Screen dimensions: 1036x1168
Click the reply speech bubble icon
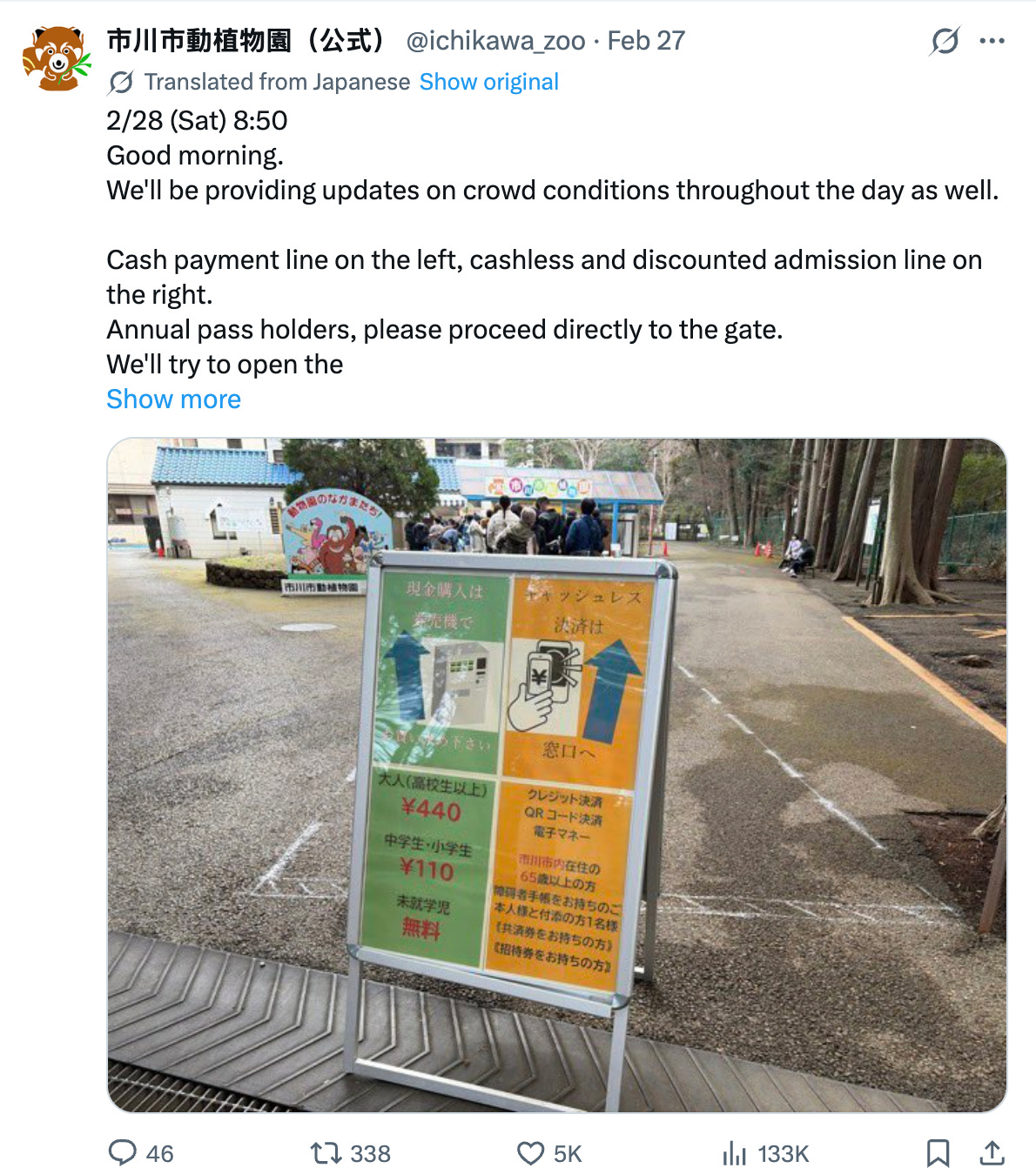[123, 1152]
